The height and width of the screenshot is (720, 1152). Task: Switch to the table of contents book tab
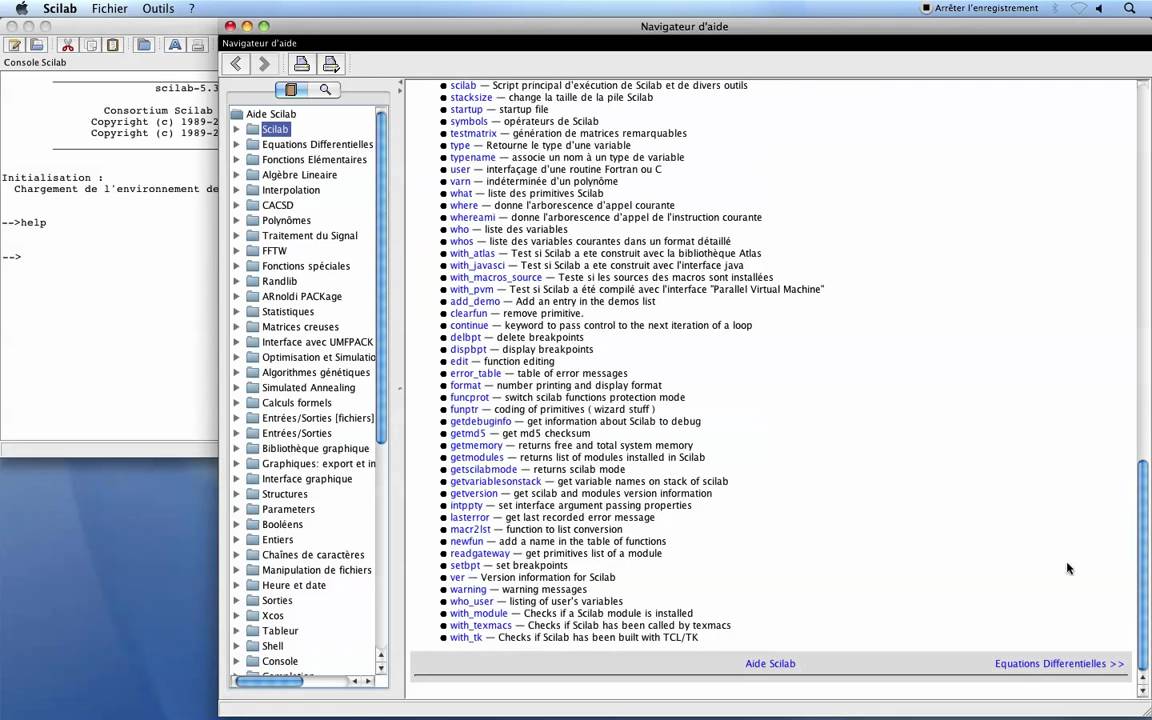(x=292, y=90)
